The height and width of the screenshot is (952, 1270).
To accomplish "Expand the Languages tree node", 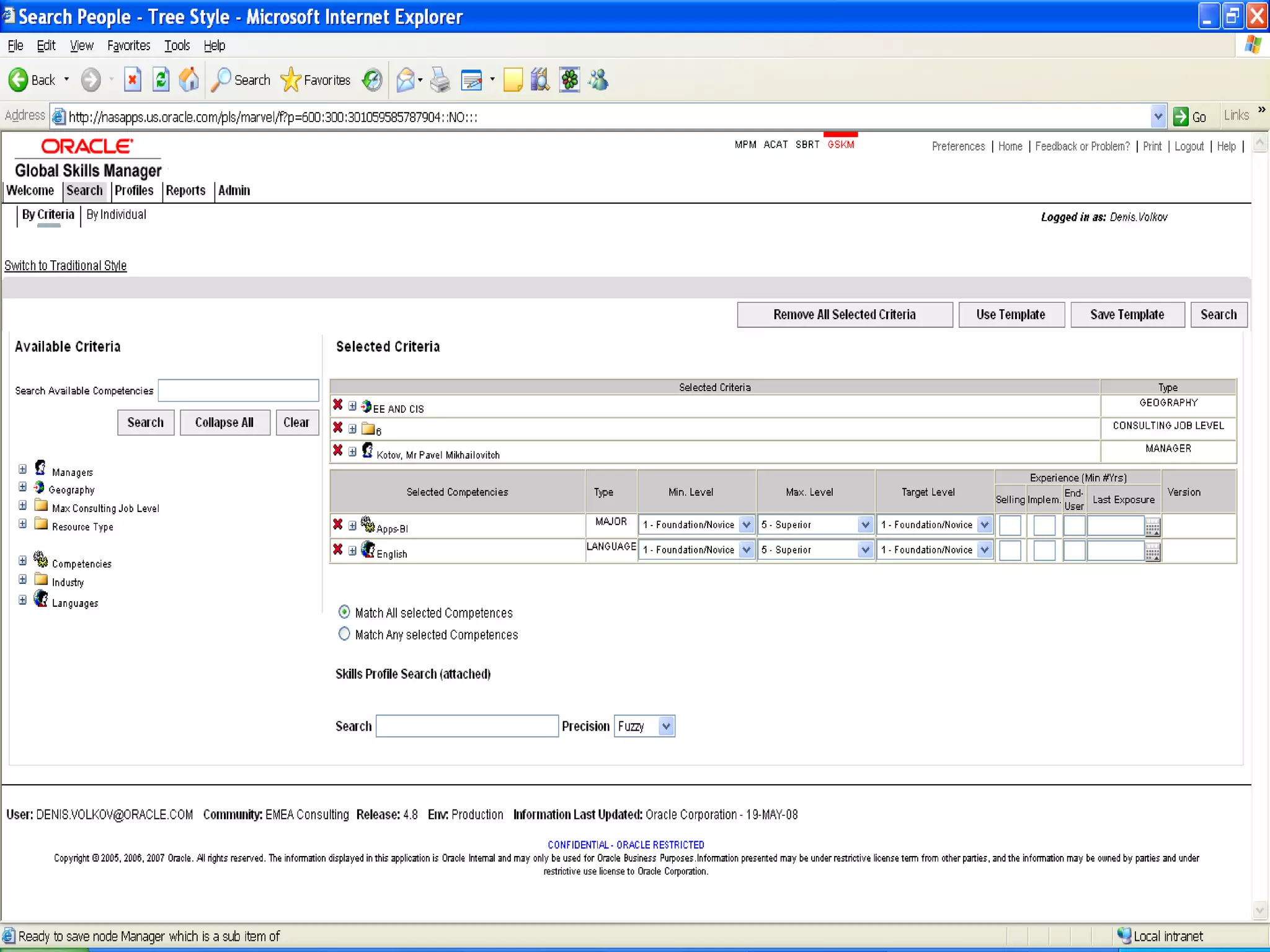I will click(22, 599).
